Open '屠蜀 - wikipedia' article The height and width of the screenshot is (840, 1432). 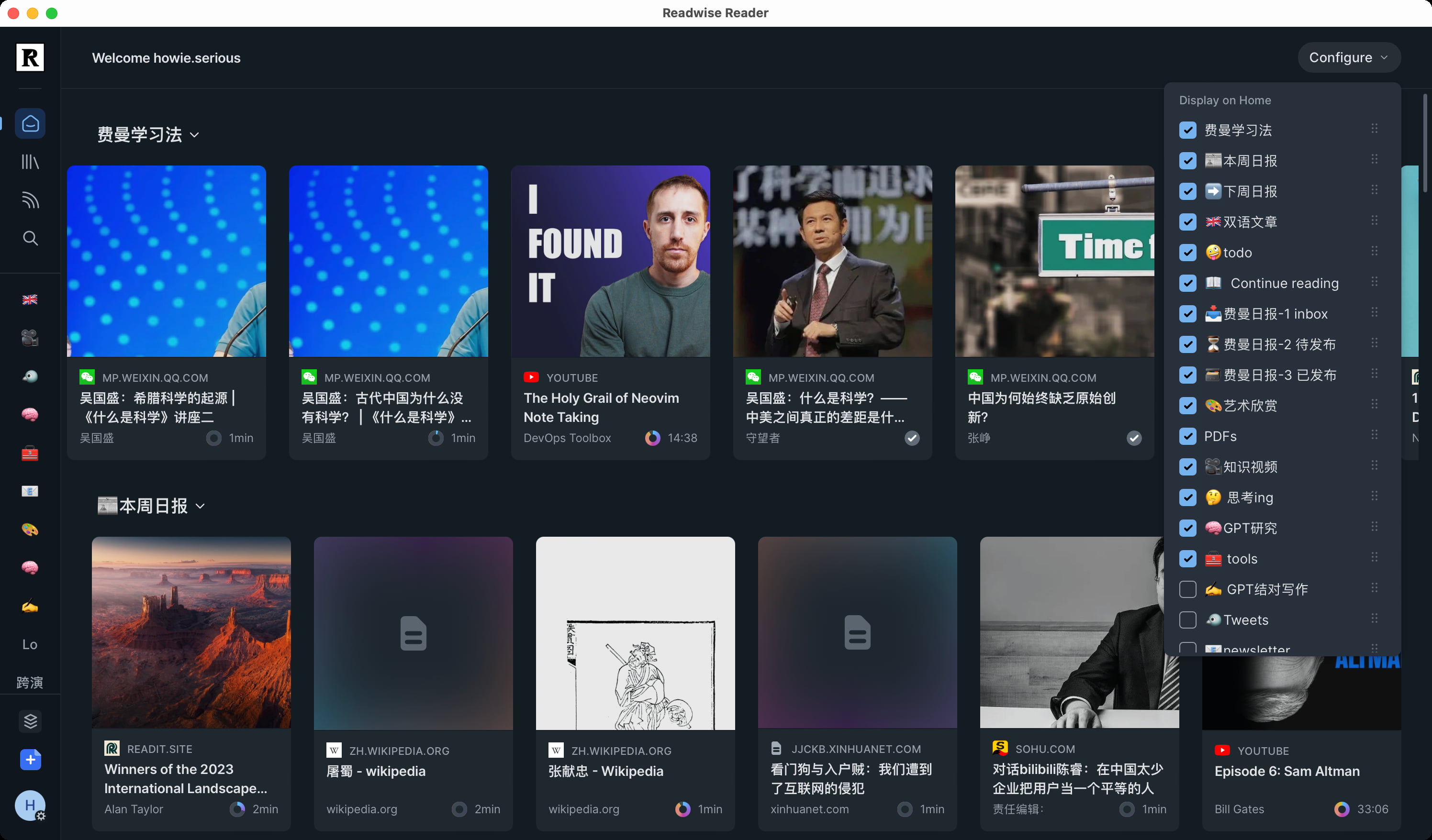point(376,771)
